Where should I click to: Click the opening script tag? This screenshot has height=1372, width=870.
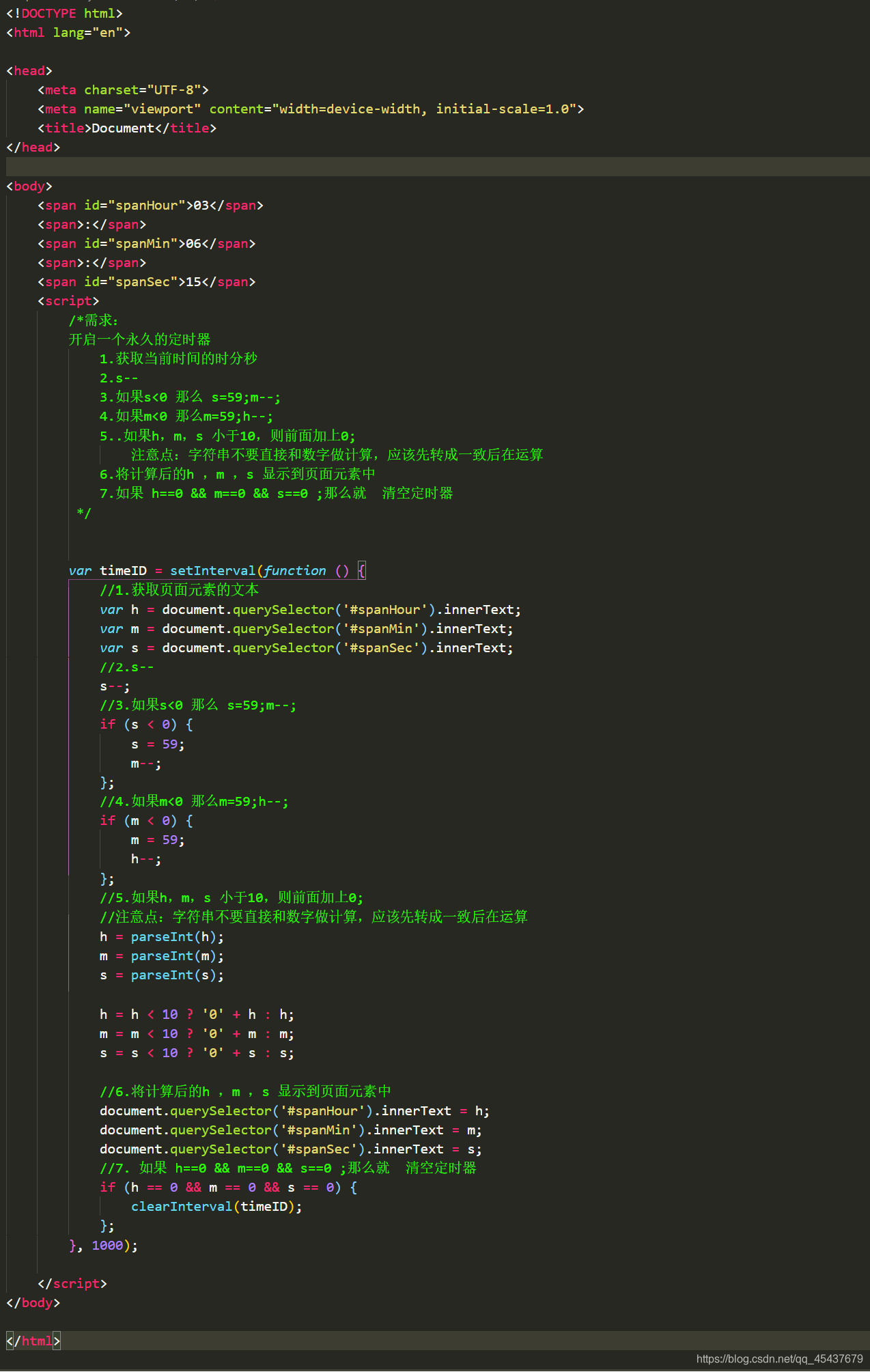tap(68, 301)
